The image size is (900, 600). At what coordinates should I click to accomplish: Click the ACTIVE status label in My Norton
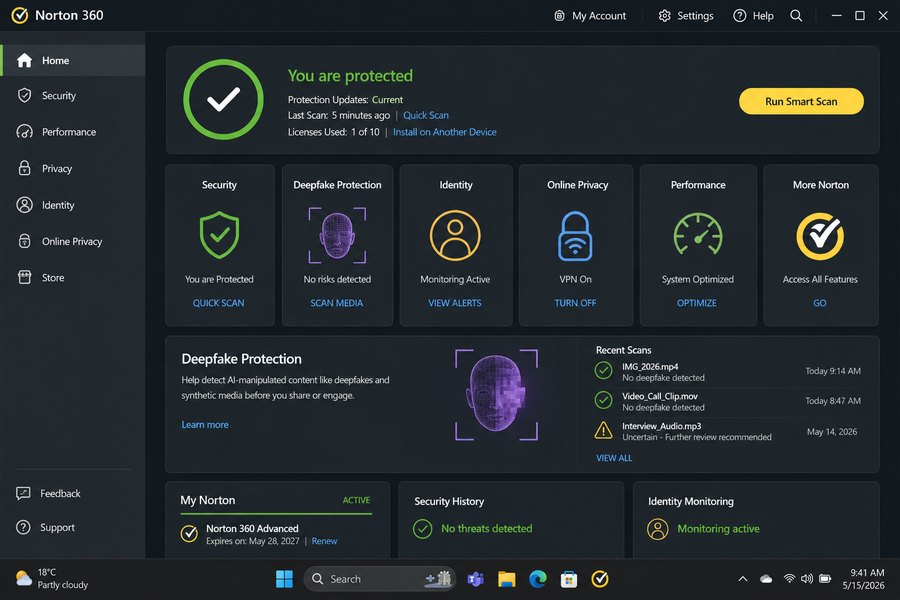click(356, 500)
